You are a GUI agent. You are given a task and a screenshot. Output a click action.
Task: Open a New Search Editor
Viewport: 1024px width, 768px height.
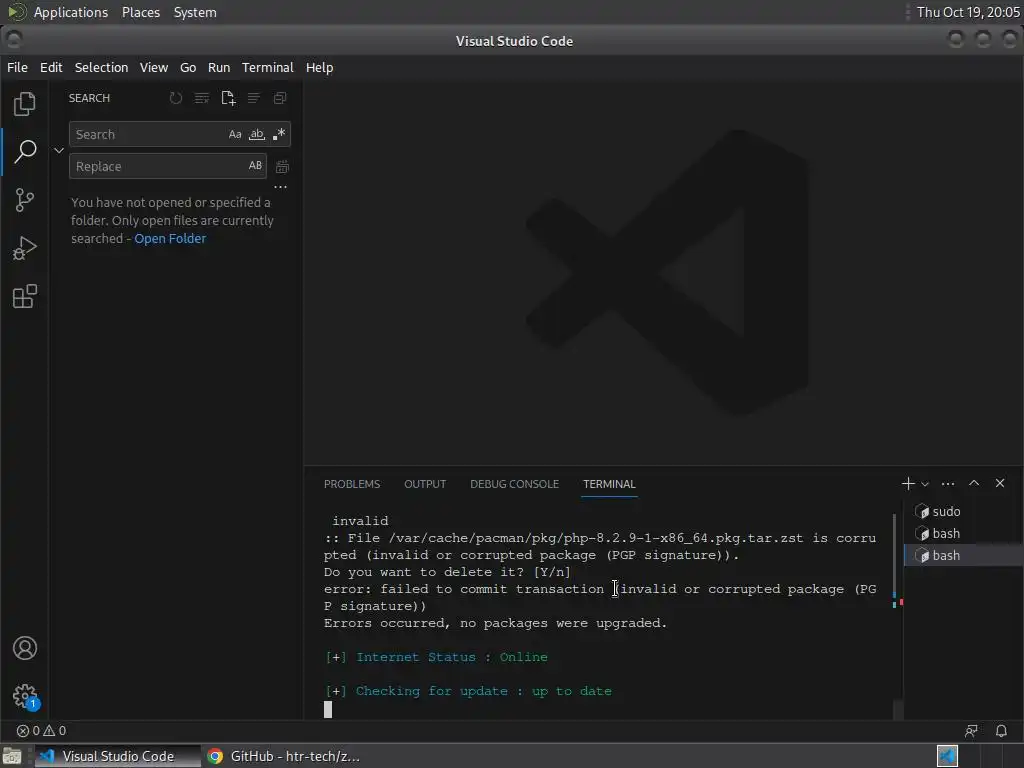tap(228, 98)
